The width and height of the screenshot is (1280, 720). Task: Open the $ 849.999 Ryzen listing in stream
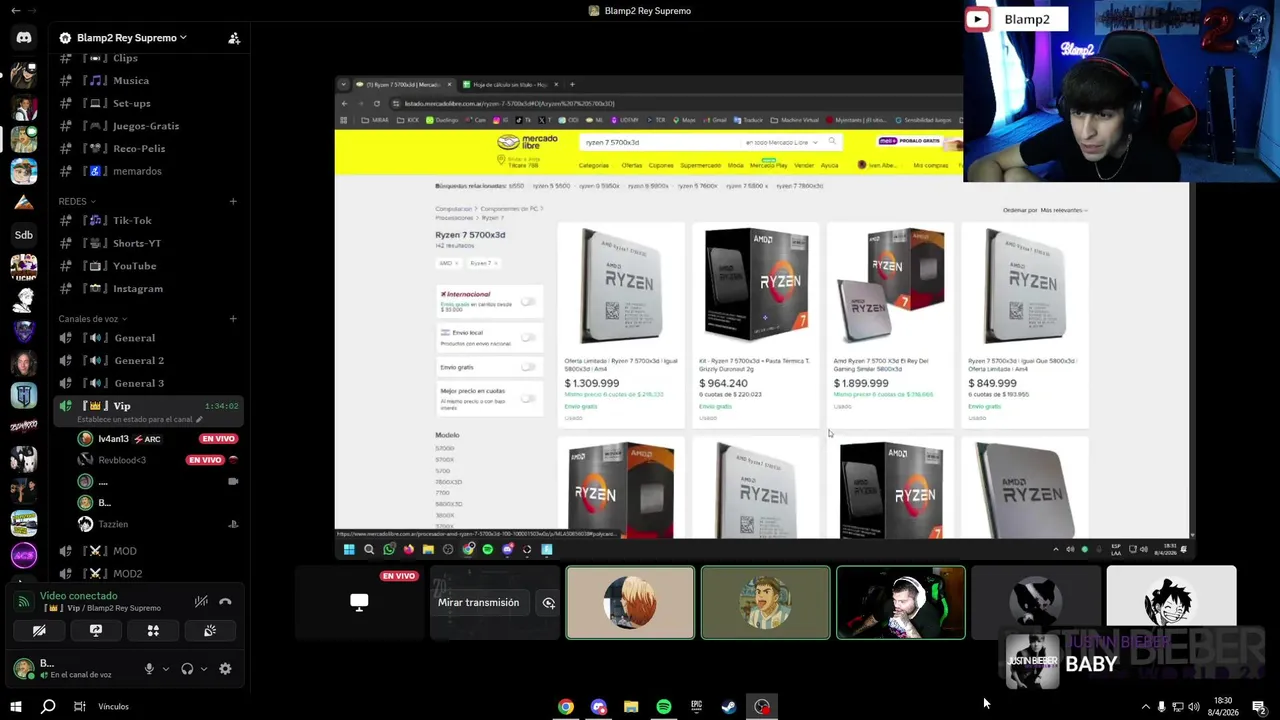pyautogui.click(x=1024, y=325)
